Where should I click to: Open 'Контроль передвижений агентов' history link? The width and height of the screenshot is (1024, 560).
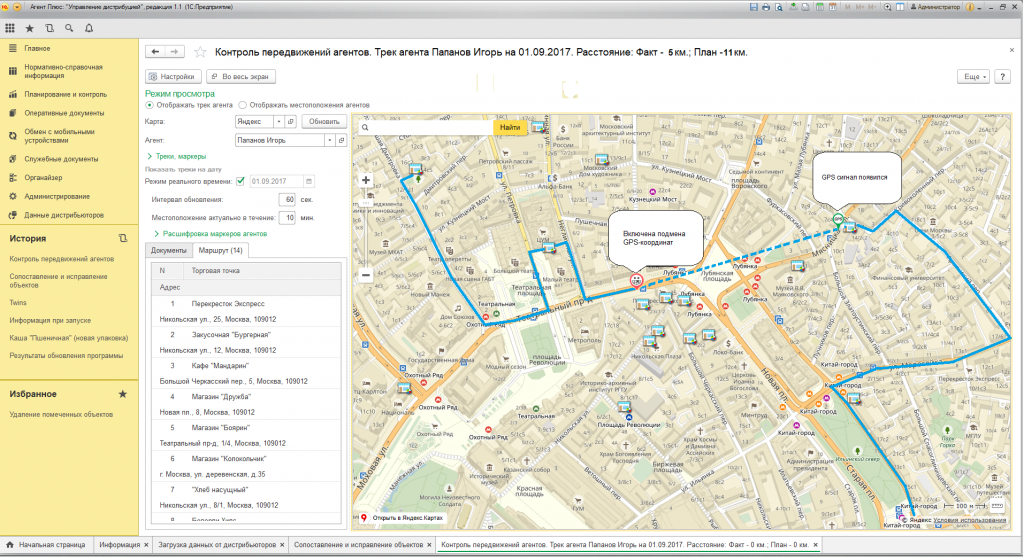(x=61, y=259)
